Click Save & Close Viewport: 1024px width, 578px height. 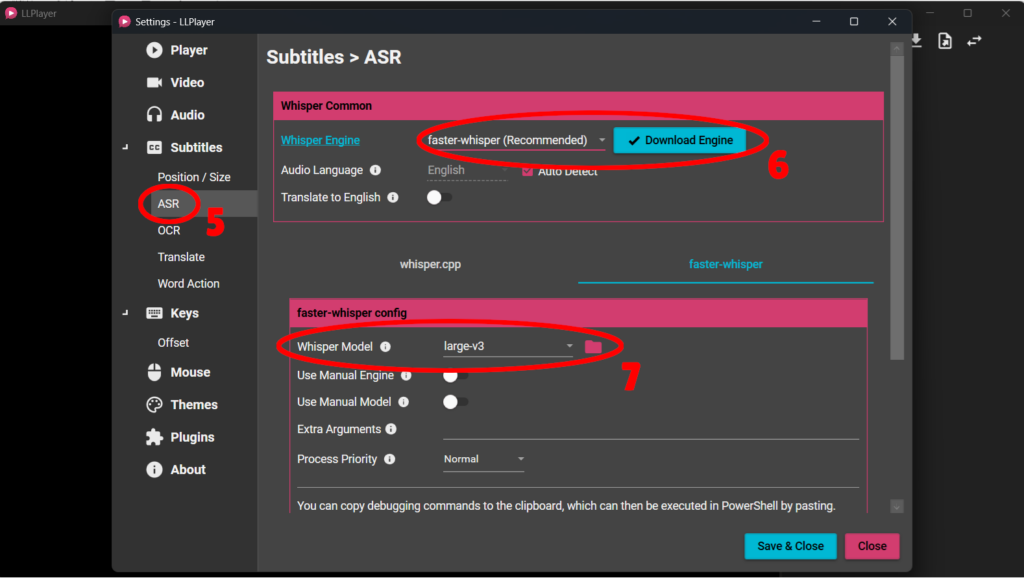(790, 546)
